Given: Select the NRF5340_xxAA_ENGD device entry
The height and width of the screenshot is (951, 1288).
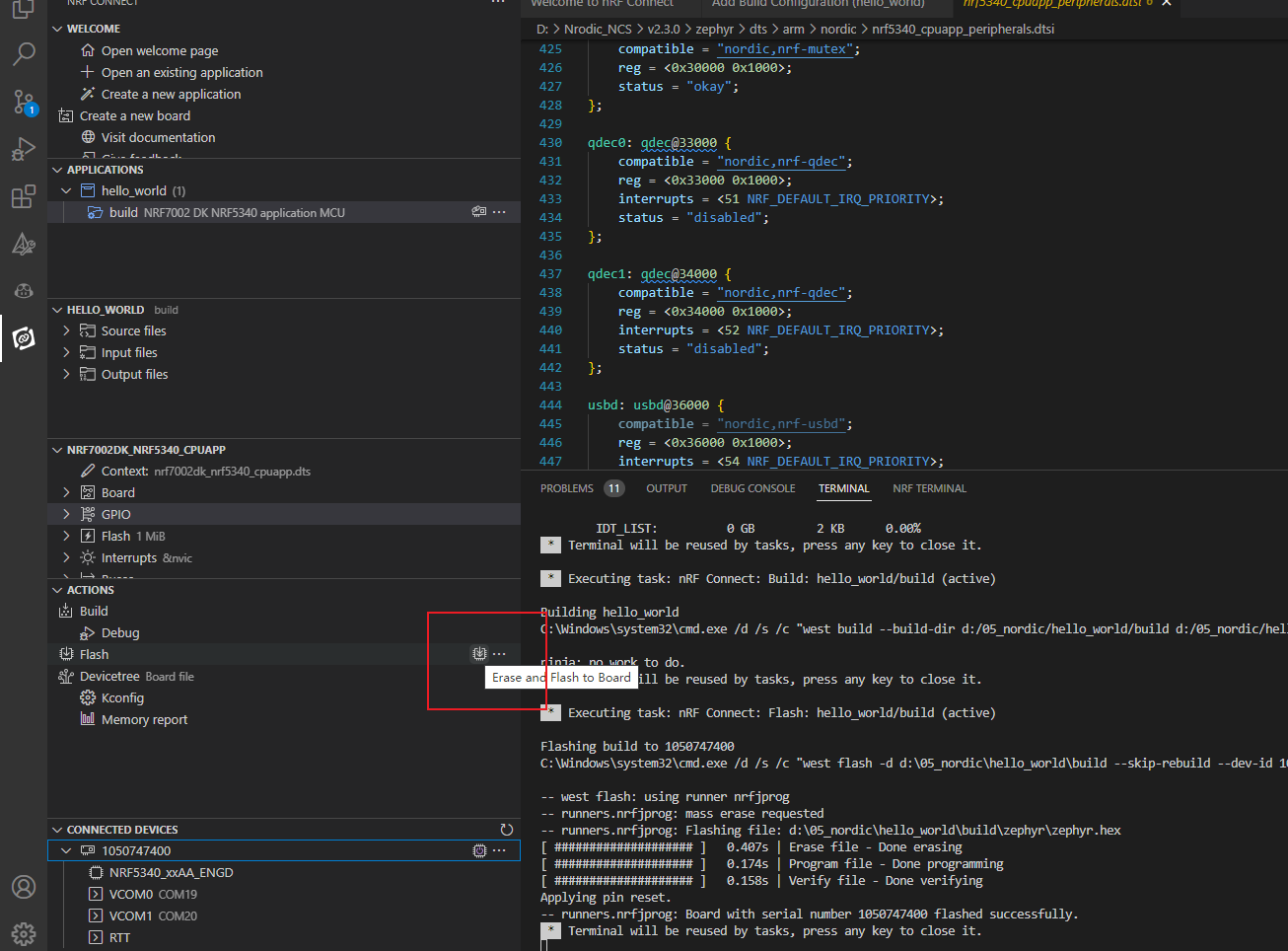Looking at the screenshot, I should (172, 872).
